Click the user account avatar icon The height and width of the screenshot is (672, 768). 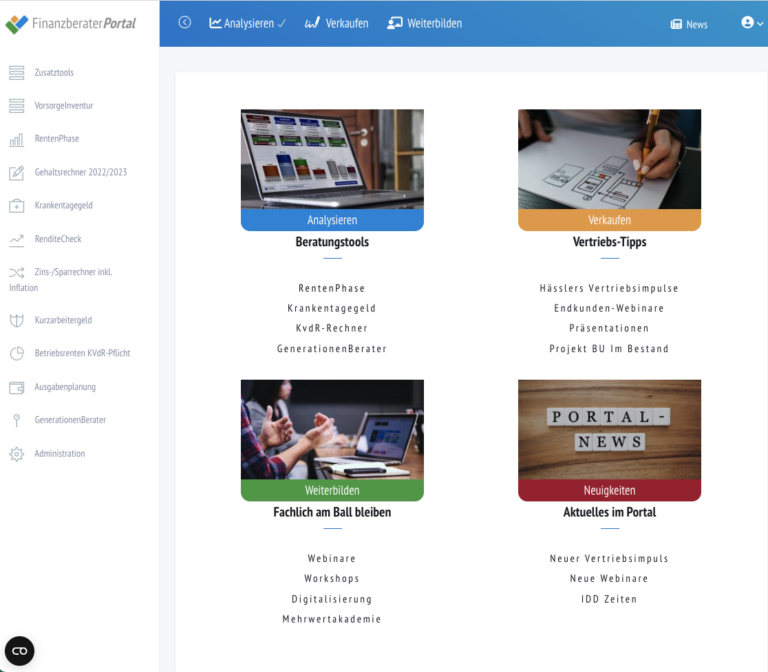[747, 23]
